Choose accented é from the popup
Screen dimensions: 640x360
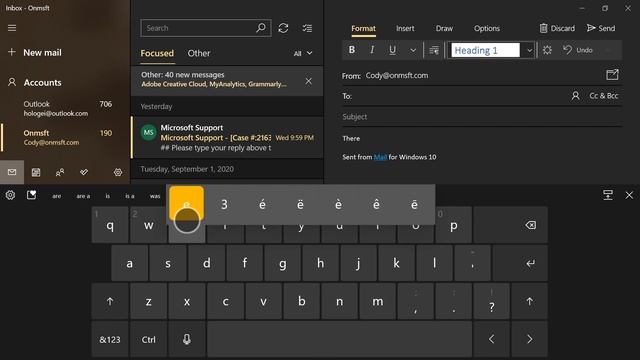click(x=262, y=204)
